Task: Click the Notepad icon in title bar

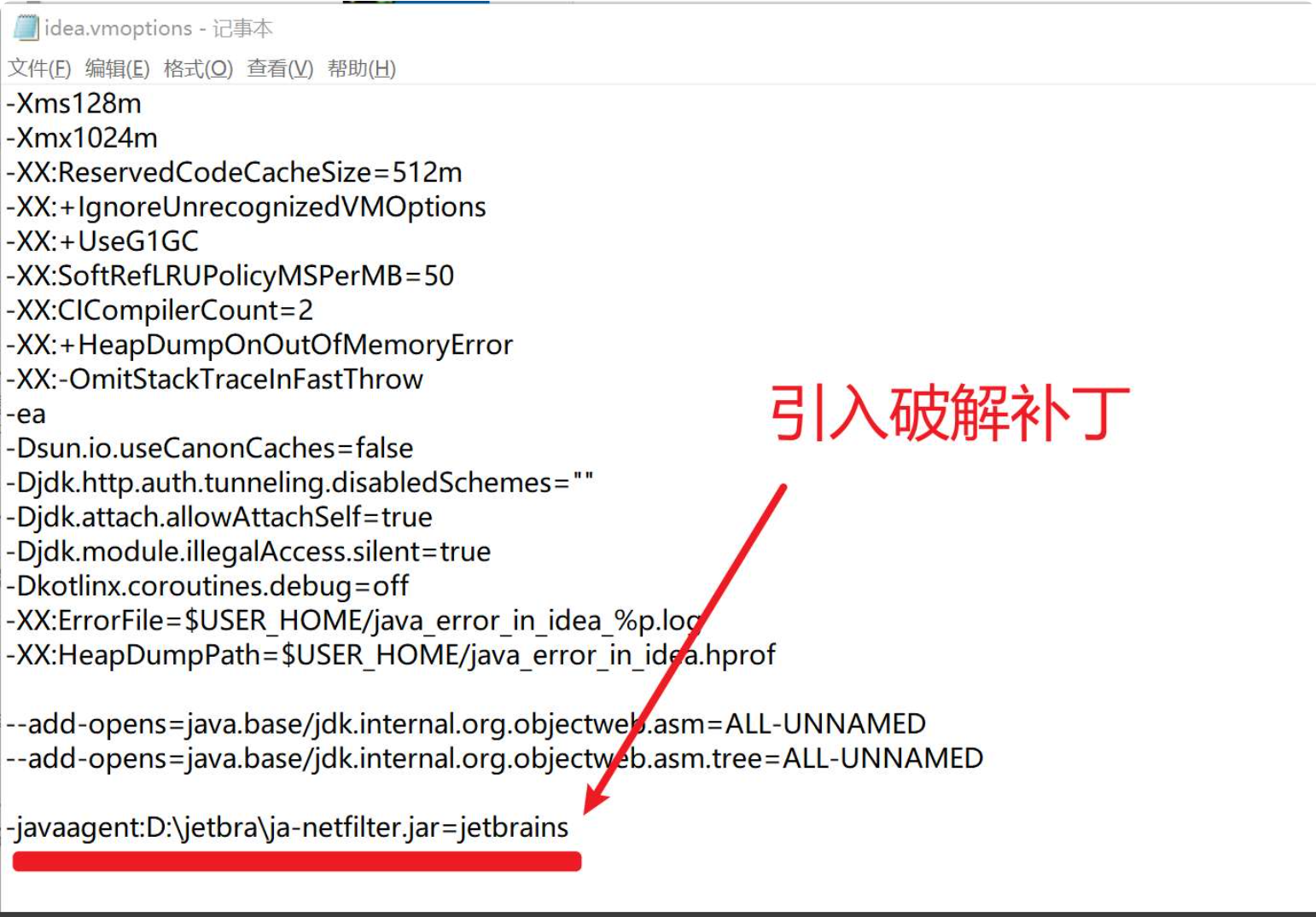Action: coord(26,28)
